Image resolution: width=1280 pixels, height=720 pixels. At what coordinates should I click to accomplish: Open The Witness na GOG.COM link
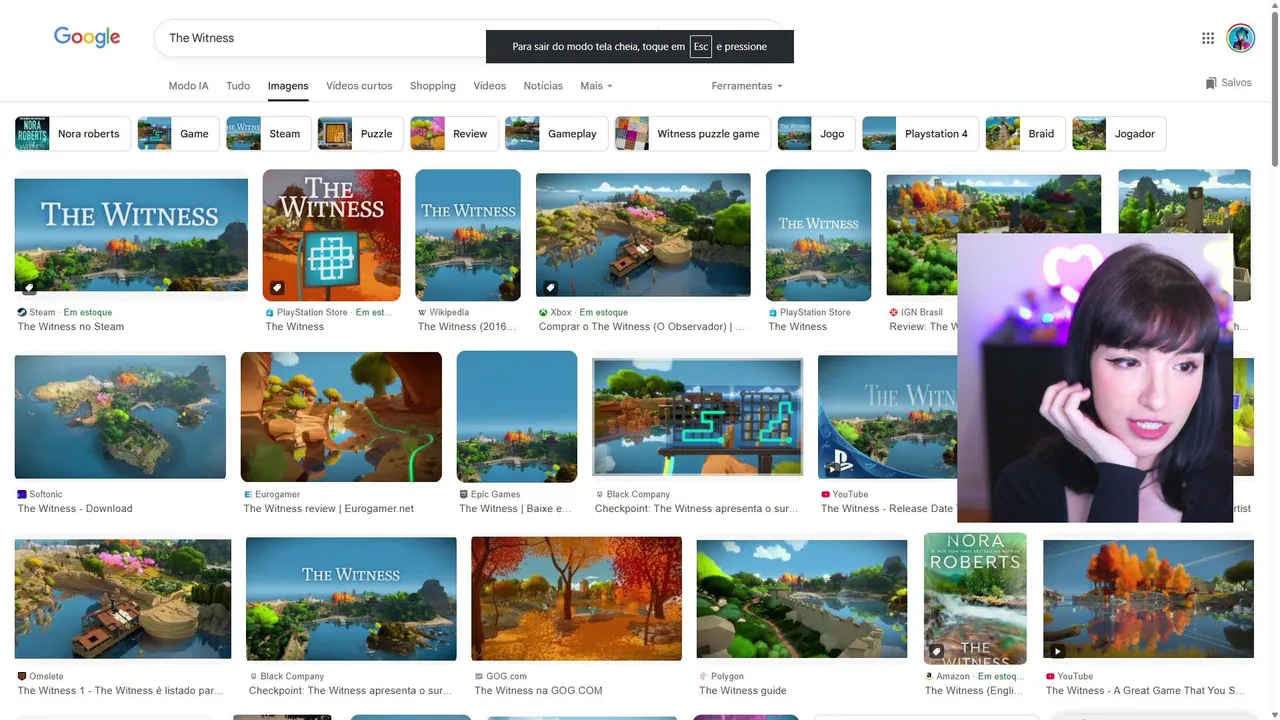(x=538, y=691)
